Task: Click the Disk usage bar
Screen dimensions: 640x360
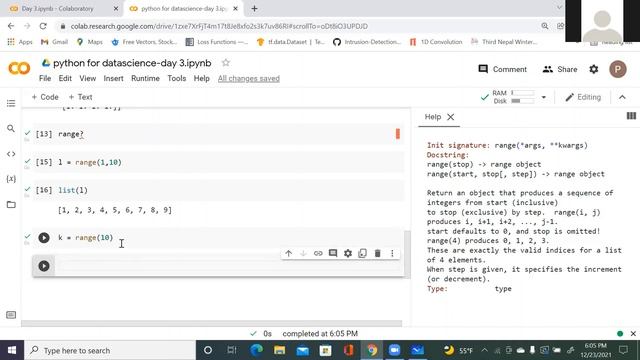Action: tap(522, 101)
